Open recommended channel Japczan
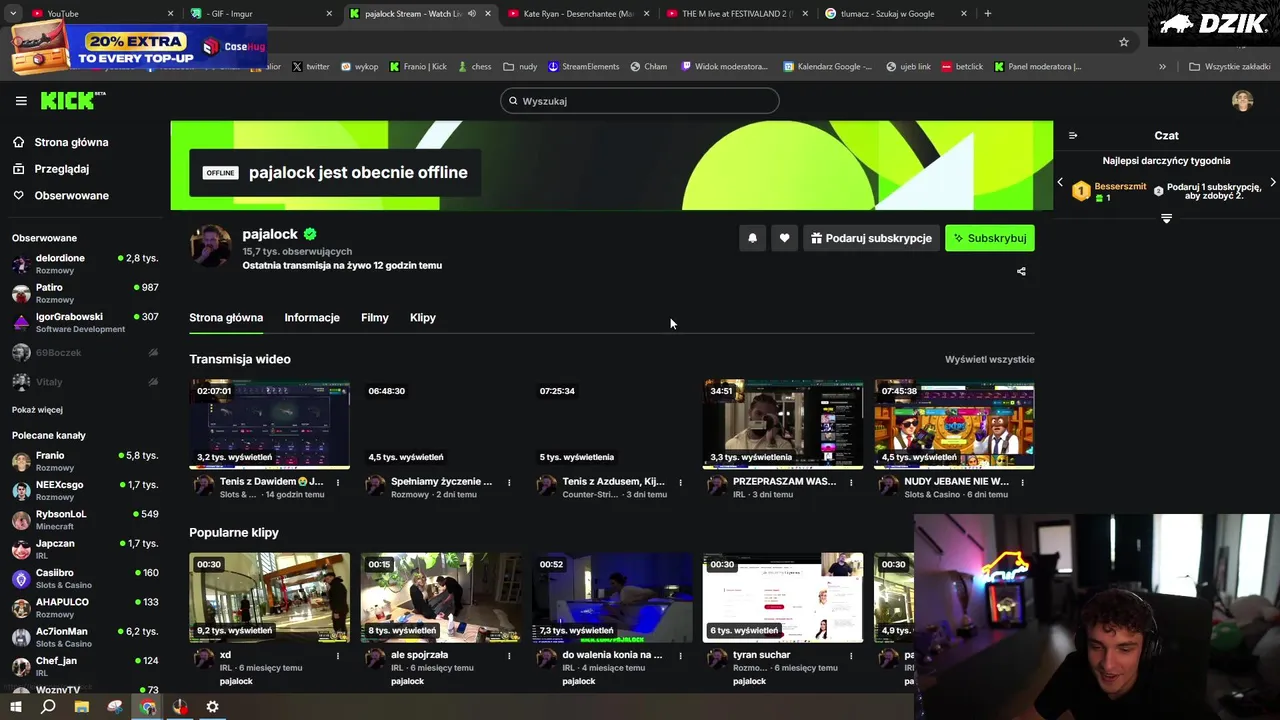 [x=85, y=549]
